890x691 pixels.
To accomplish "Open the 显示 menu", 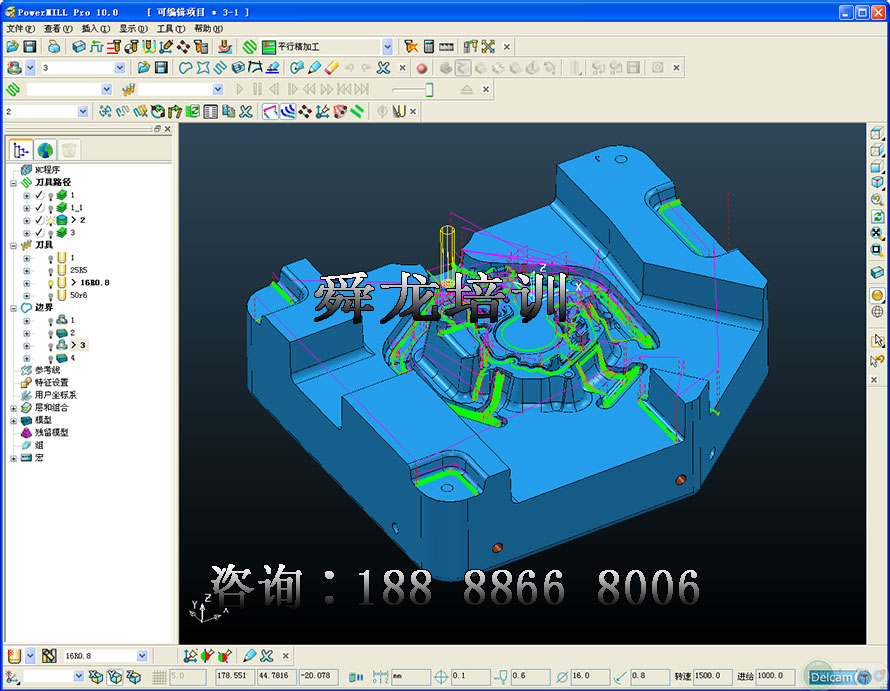I will (133, 28).
